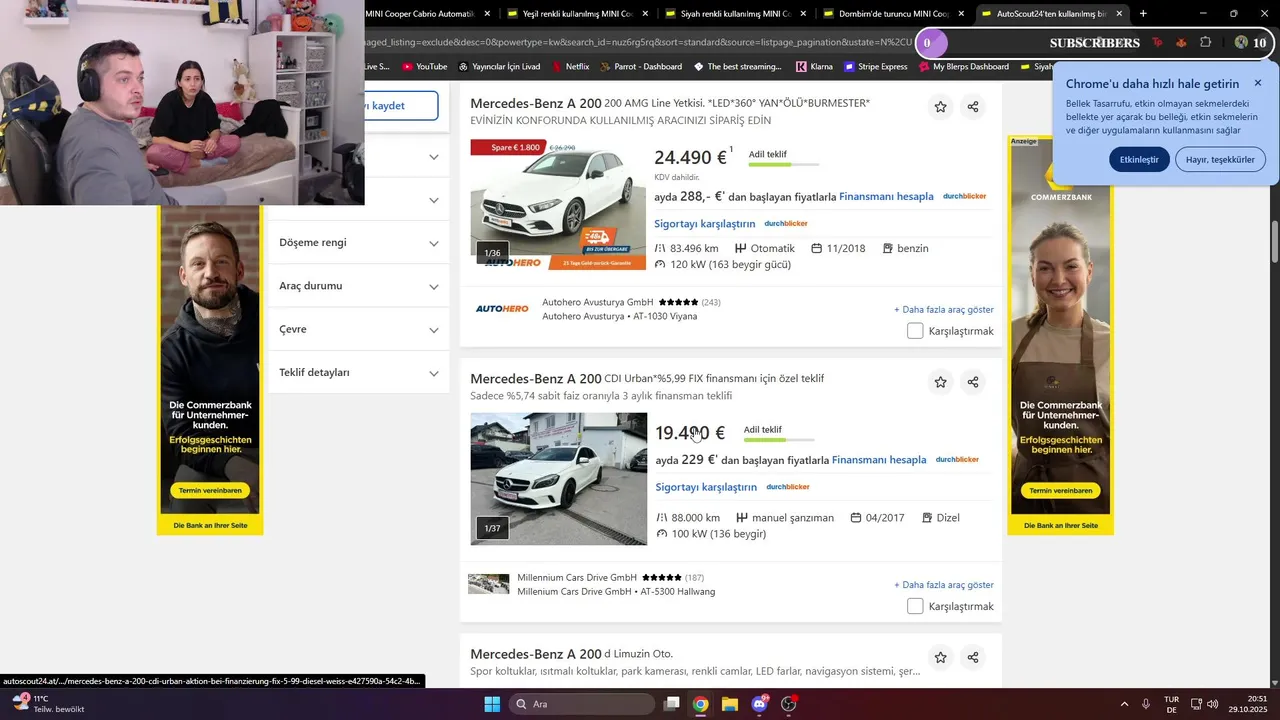This screenshot has width=1280, height=720.
Task: Click Sigortayı karşılaştırın under CDI Urban listing
Action: click(706, 488)
